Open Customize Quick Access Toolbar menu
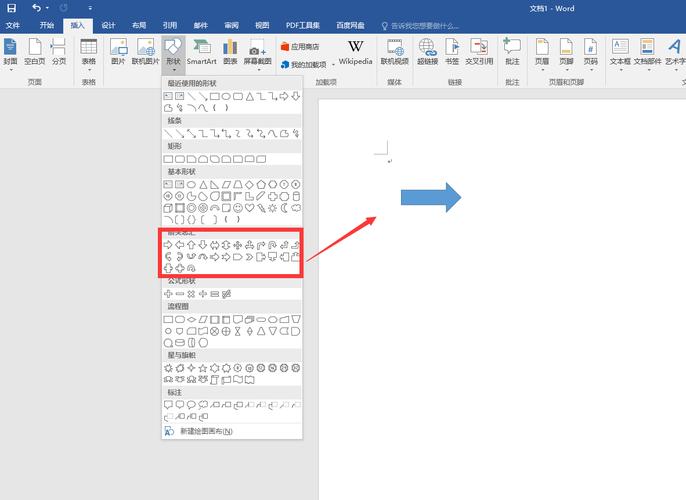The image size is (686, 500). point(90,8)
